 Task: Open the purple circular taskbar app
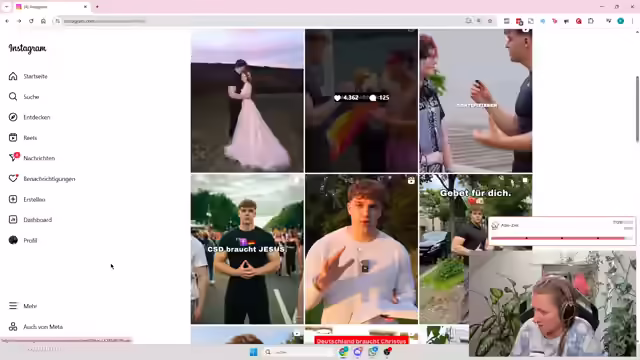click(358, 352)
